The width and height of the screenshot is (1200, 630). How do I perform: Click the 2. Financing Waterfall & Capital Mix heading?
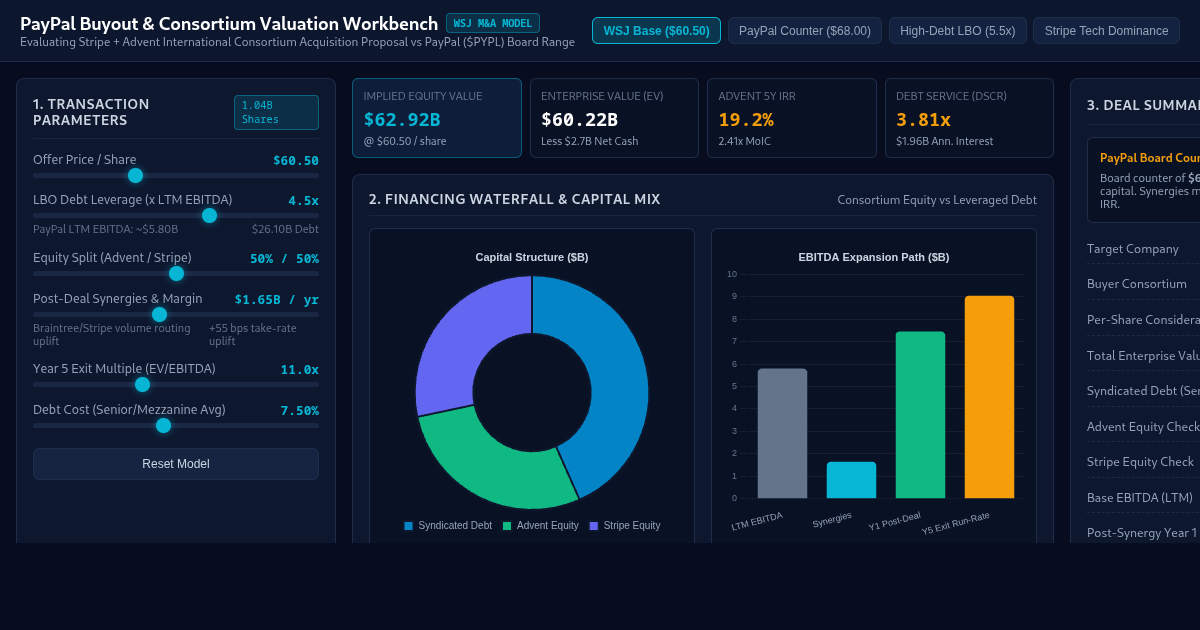514,199
